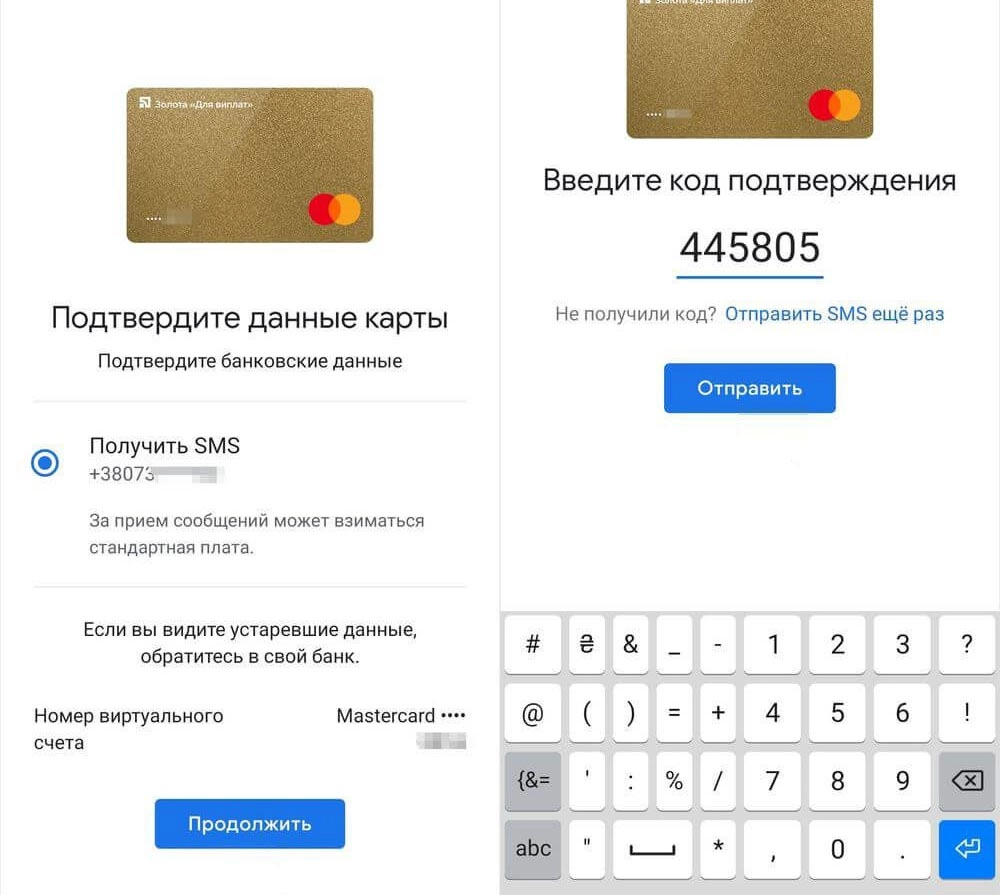Switch keyboard to abc letters
The image size is (1000, 895).
click(x=533, y=849)
